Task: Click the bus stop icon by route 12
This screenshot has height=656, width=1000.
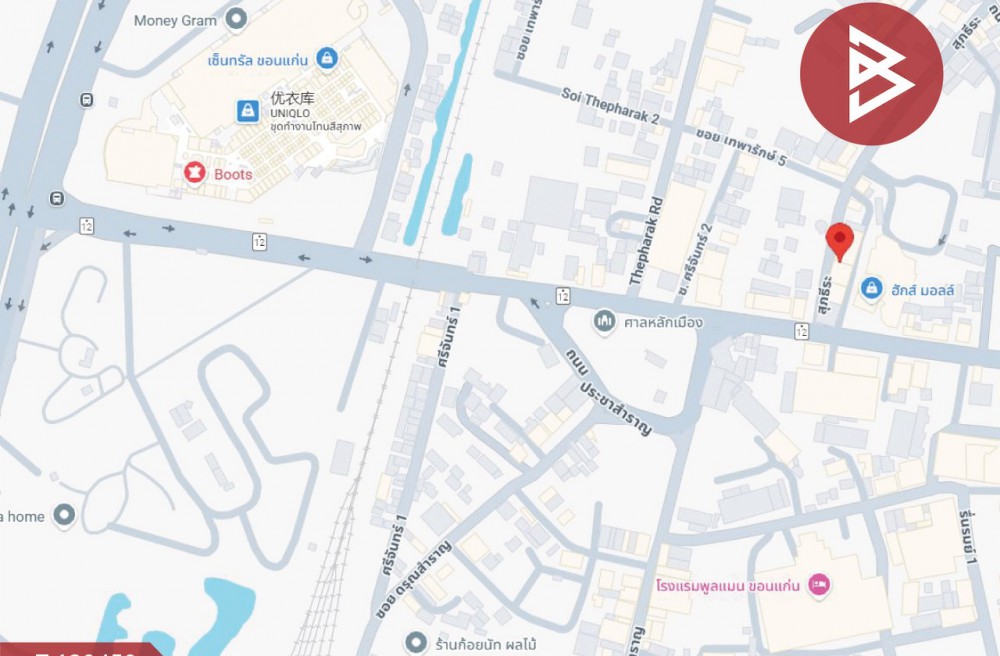Action: tap(57, 198)
